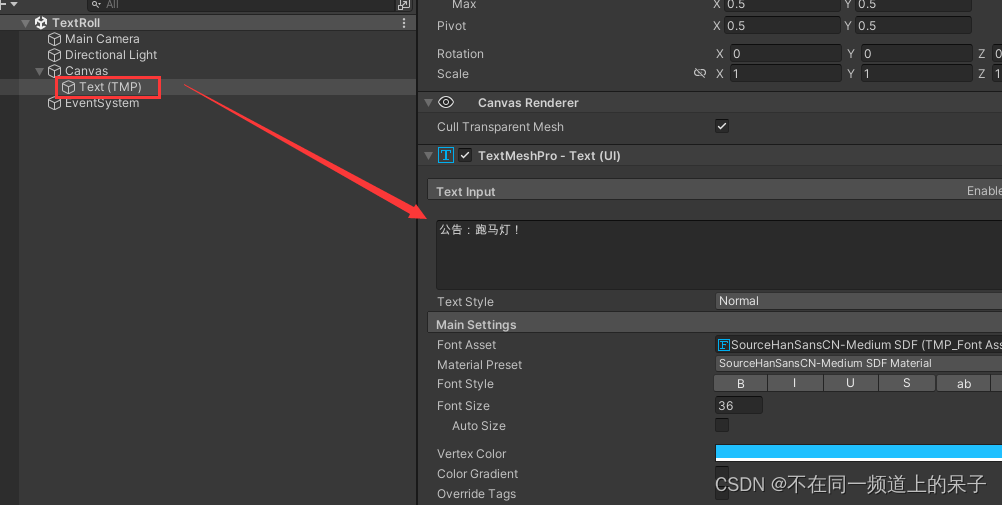Click the Vertex Color label
The width and height of the screenshot is (1002, 505).
472,453
